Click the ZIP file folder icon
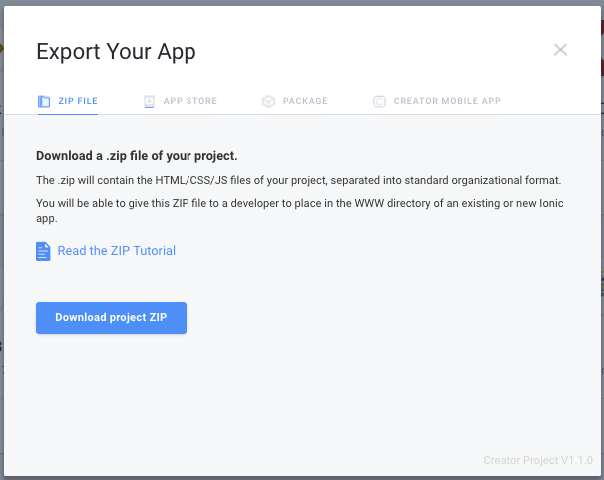 click(44, 101)
